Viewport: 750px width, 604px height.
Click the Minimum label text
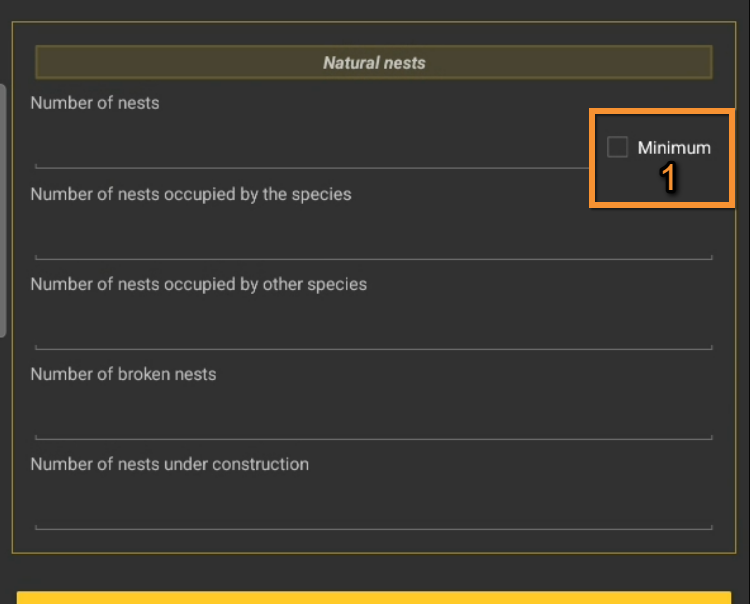[674, 148]
